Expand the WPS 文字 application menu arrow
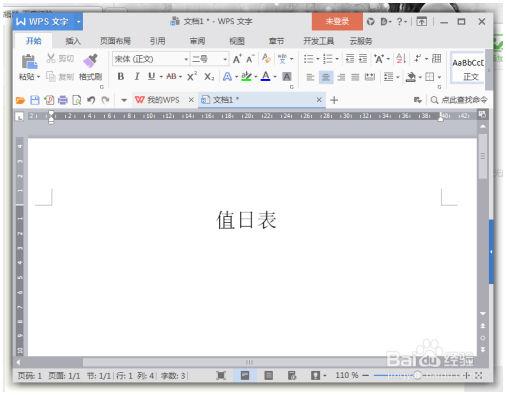 coord(79,22)
